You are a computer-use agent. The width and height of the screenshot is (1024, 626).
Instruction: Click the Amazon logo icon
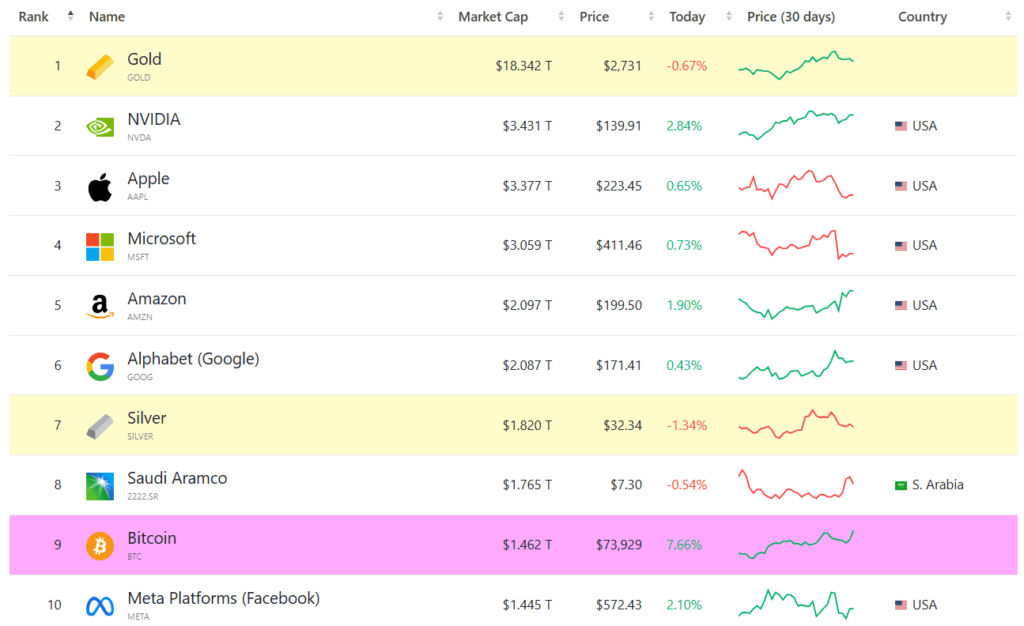point(100,306)
